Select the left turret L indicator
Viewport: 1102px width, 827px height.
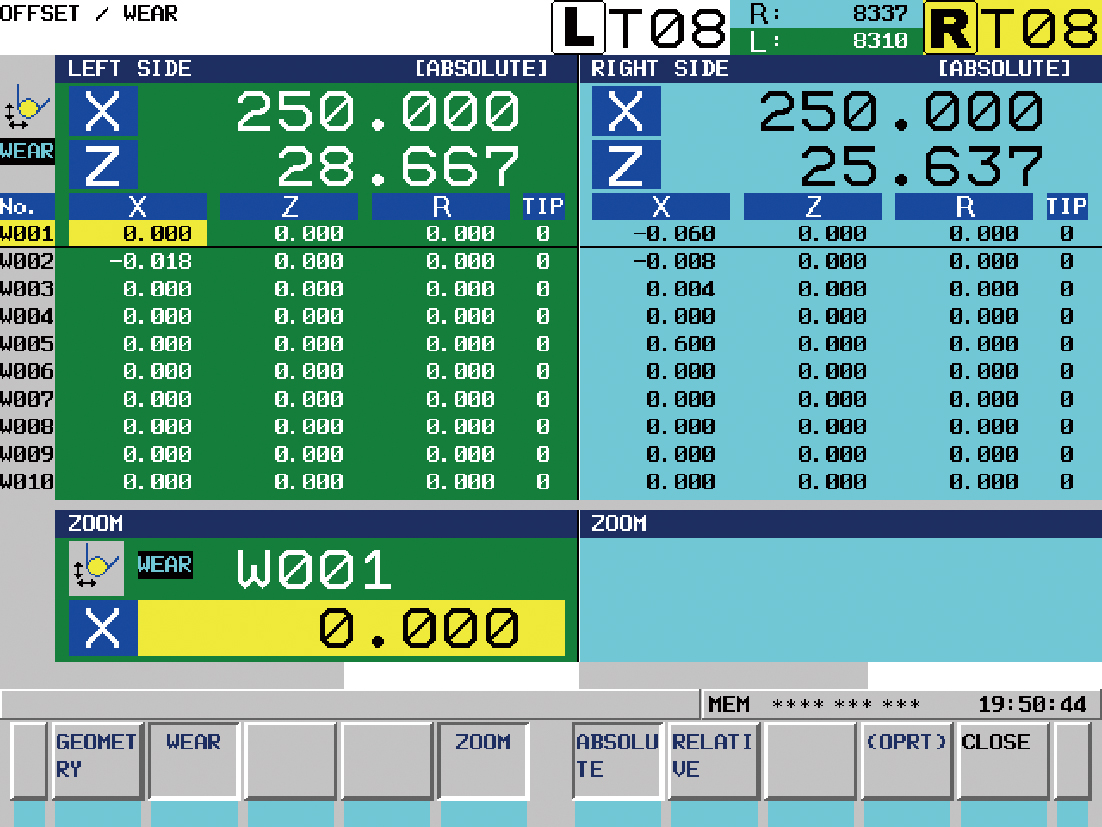point(578,28)
